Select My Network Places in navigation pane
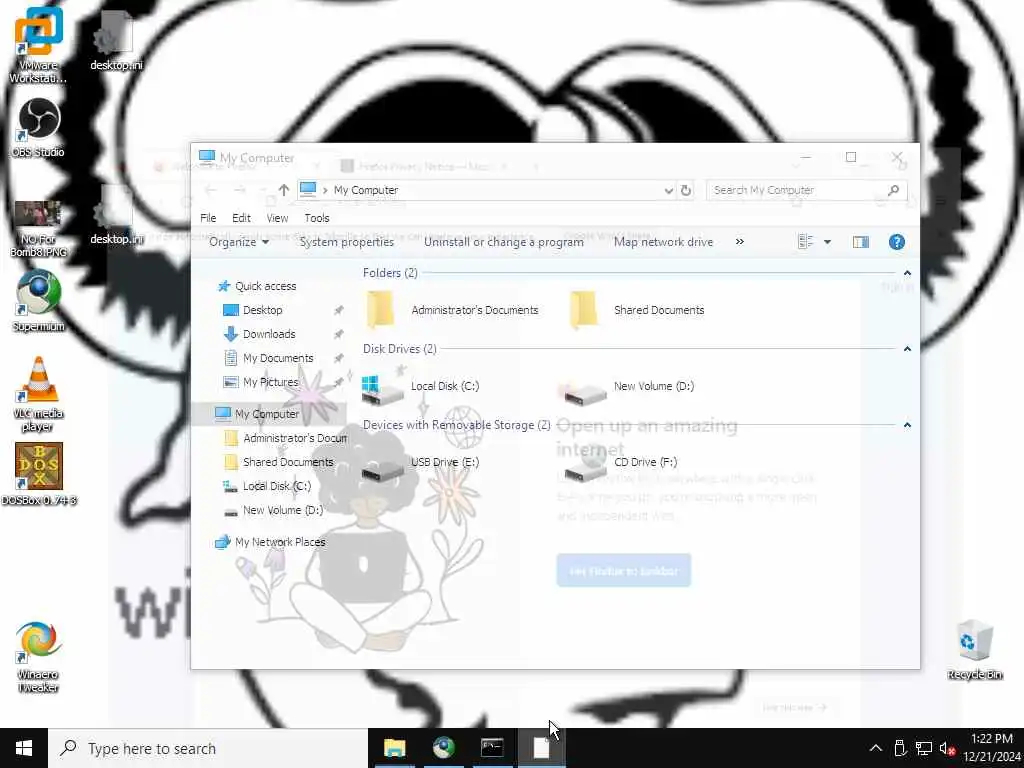 click(270, 542)
